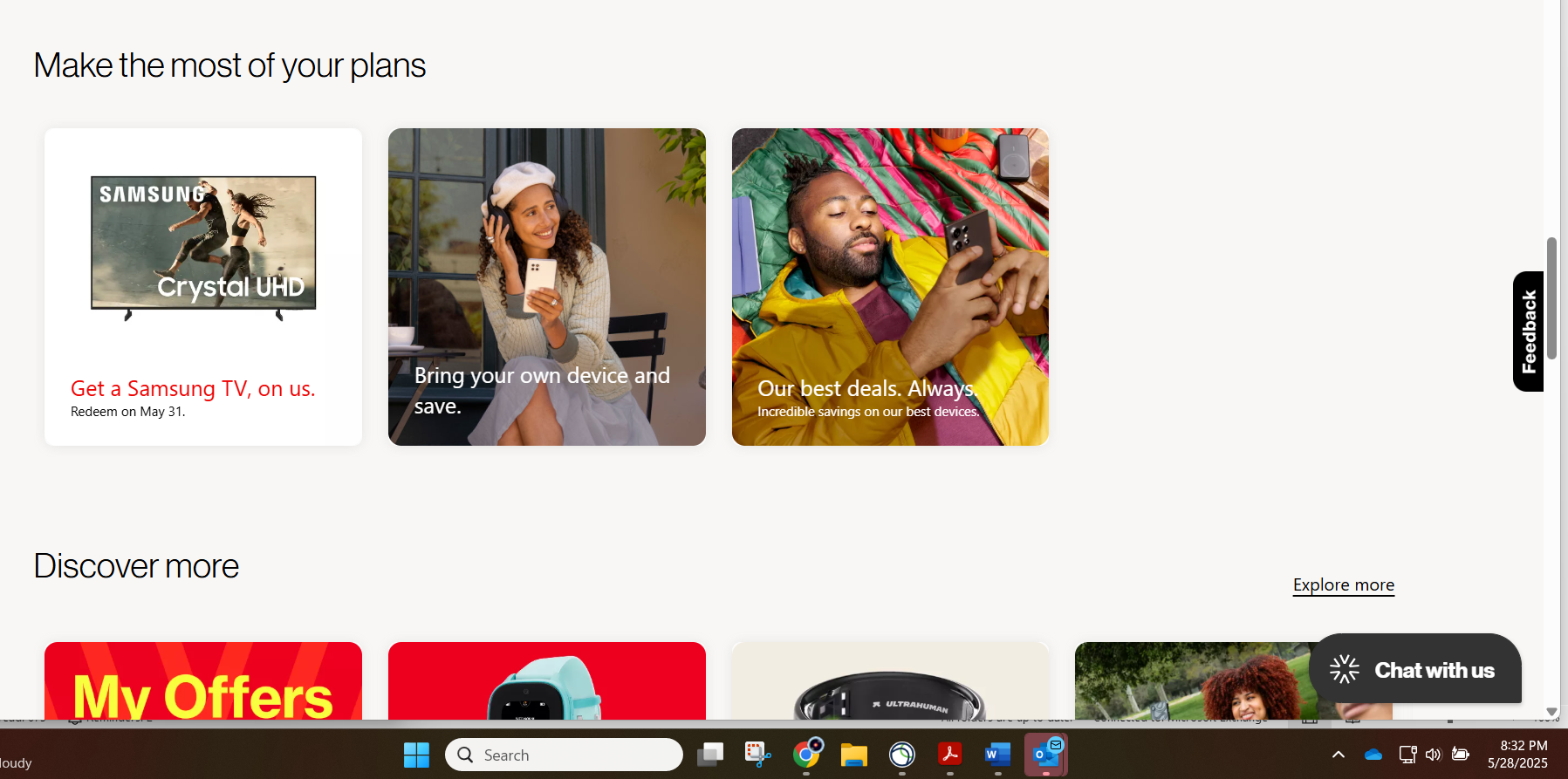Switch to Google Chrome in the taskbar
Viewport: 1568px width, 779px height.
pos(806,755)
